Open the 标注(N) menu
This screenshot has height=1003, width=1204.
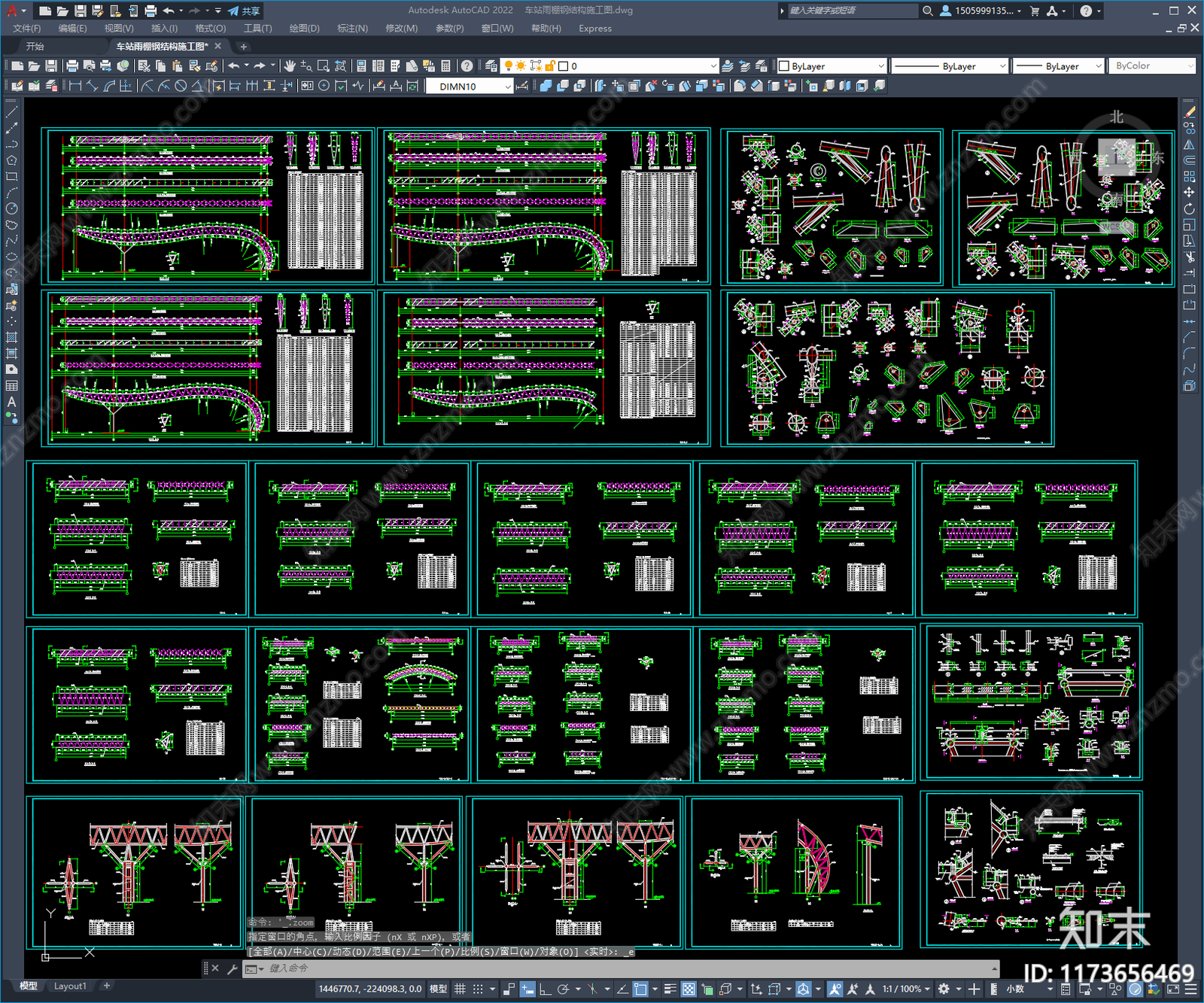point(352,29)
